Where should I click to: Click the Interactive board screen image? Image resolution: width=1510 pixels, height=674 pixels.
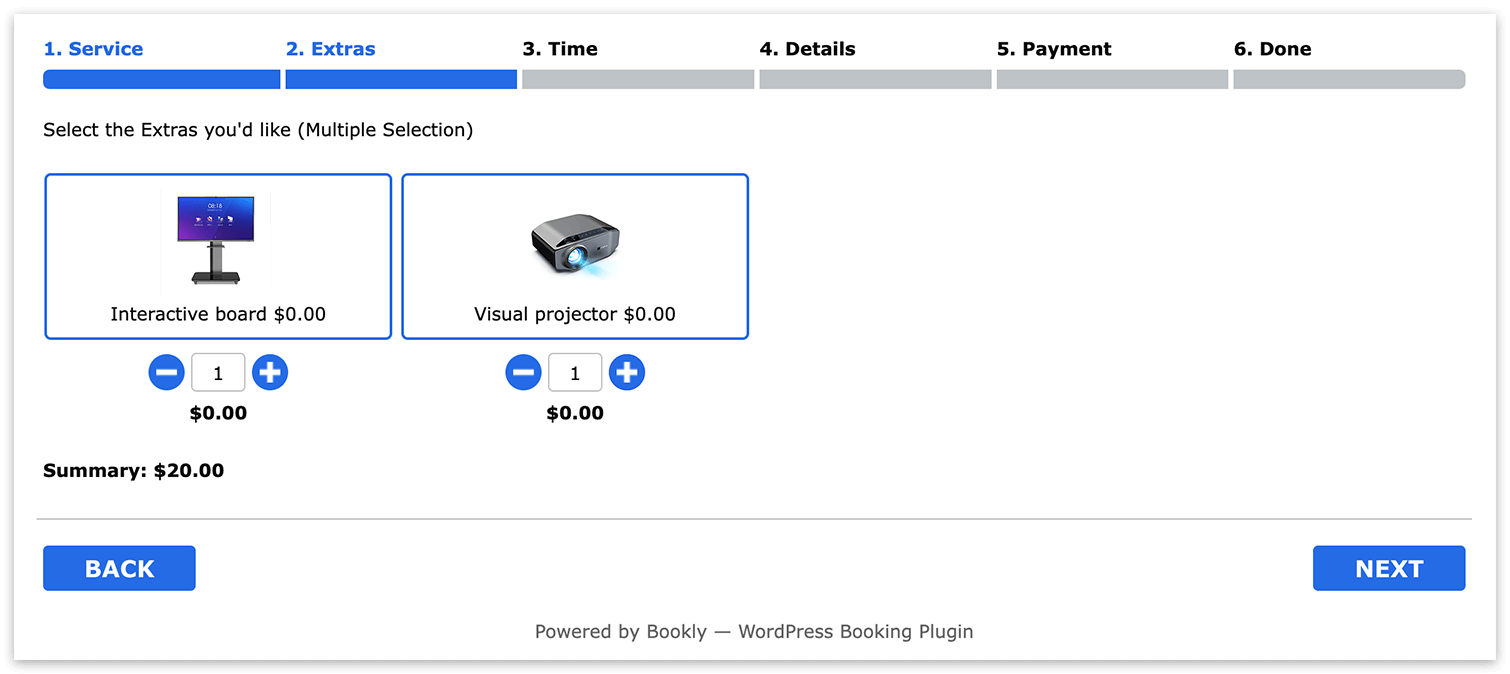point(216,241)
